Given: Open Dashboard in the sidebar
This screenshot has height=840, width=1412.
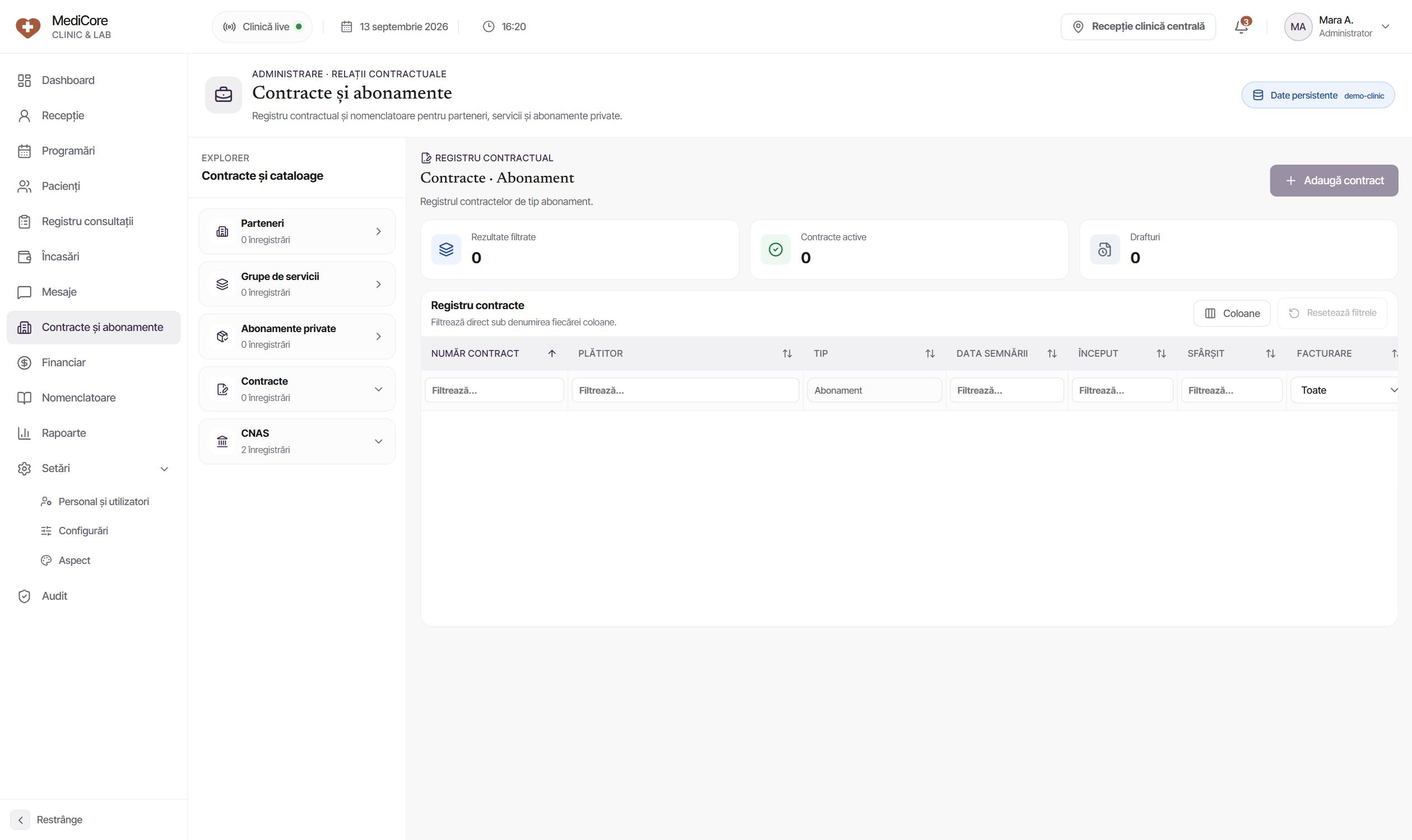Looking at the screenshot, I should (94, 81).
